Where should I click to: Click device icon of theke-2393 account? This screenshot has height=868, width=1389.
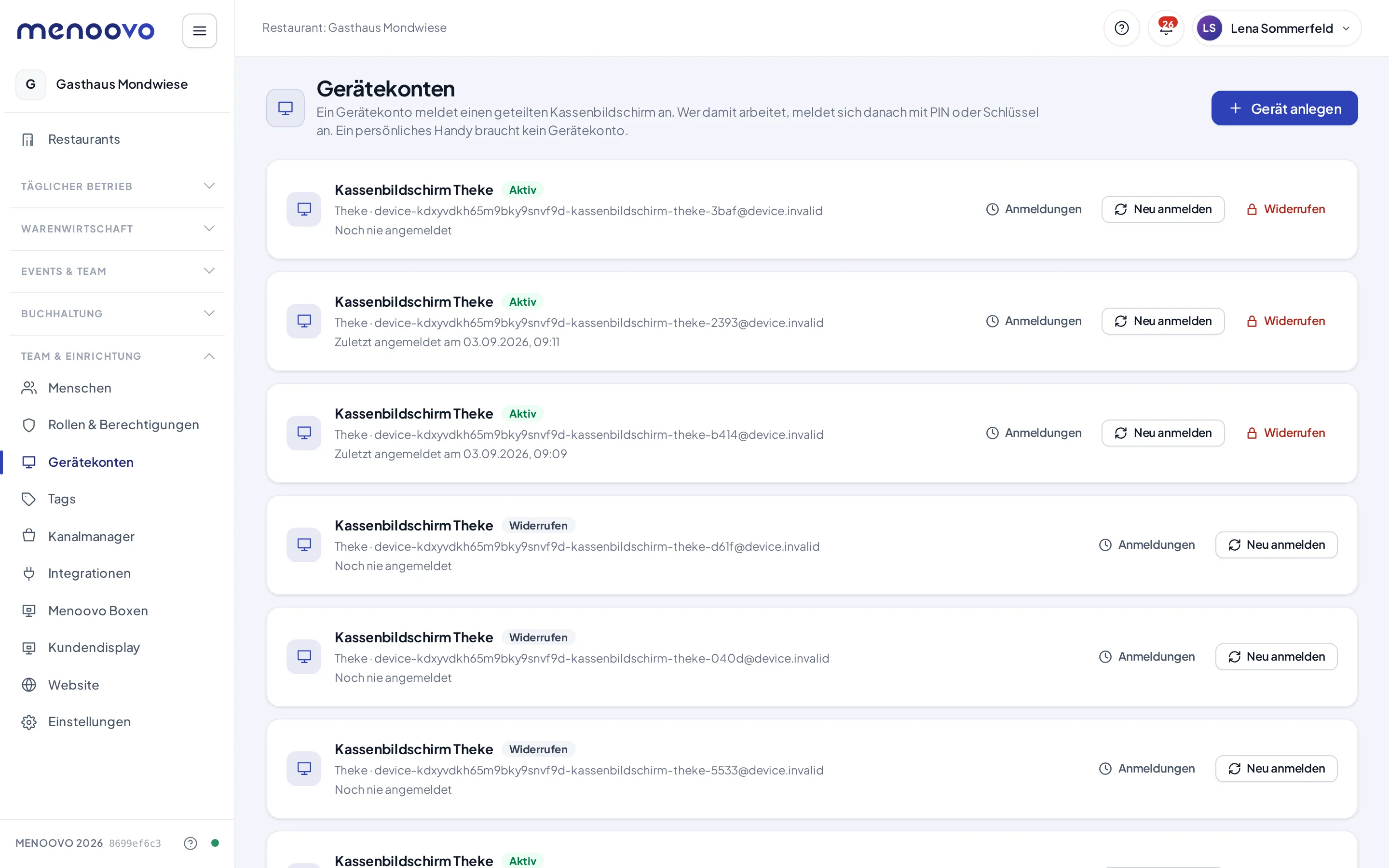click(x=304, y=321)
